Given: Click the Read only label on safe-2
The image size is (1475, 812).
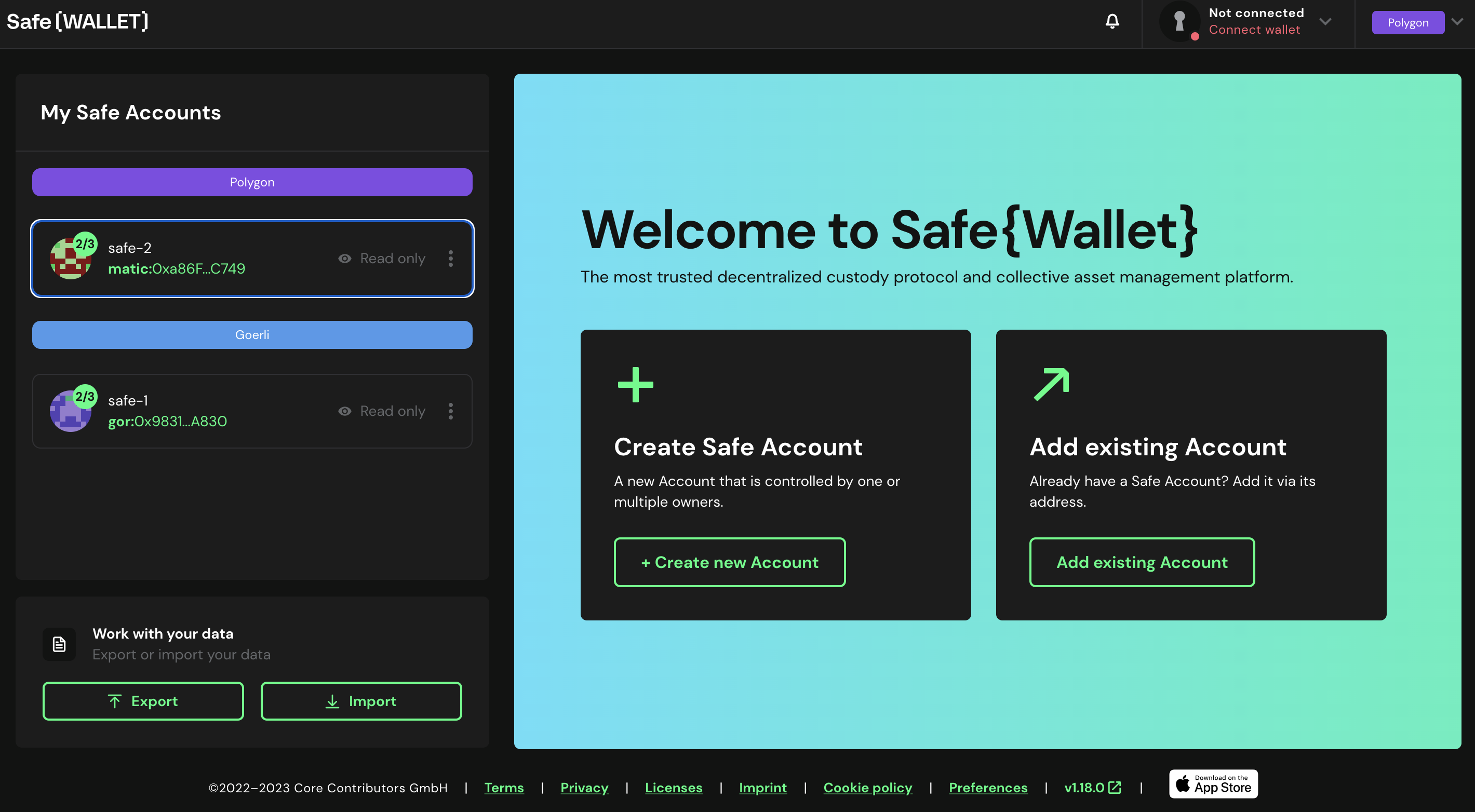Looking at the screenshot, I should pos(393,259).
